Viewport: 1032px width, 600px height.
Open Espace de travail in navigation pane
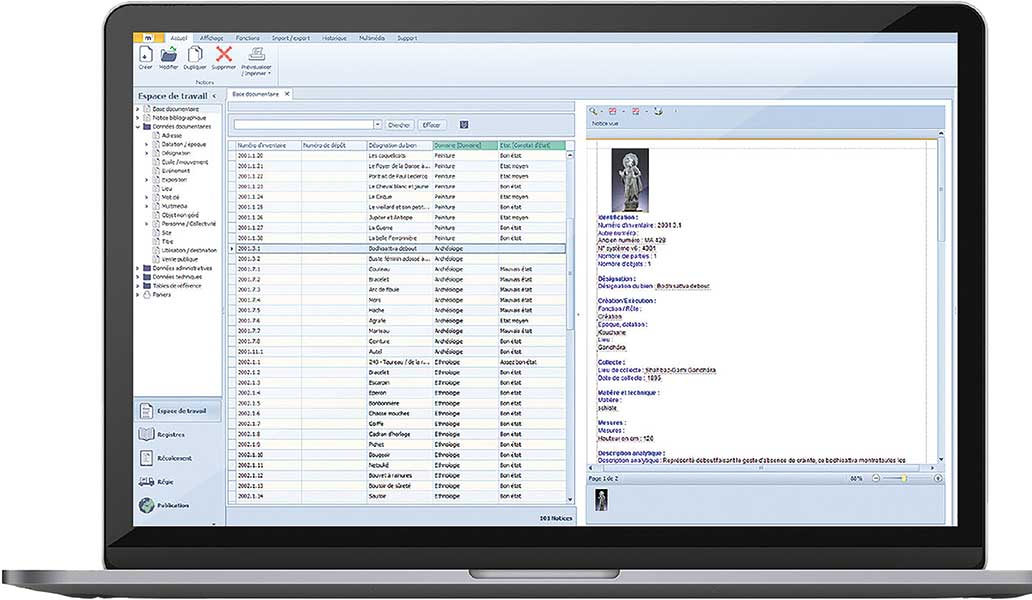[178, 411]
